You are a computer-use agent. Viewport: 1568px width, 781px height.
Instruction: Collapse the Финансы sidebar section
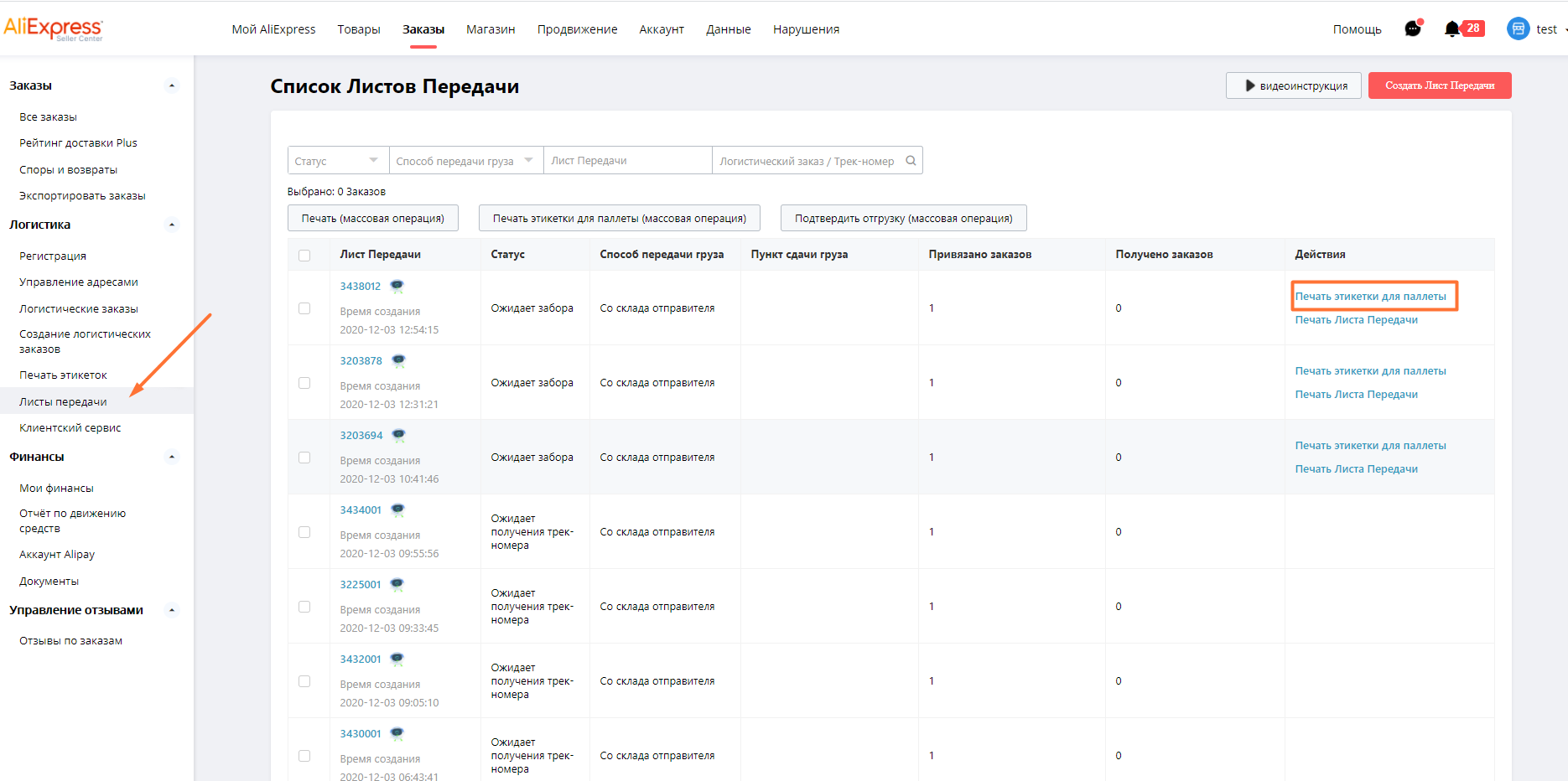tap(172, 457)
